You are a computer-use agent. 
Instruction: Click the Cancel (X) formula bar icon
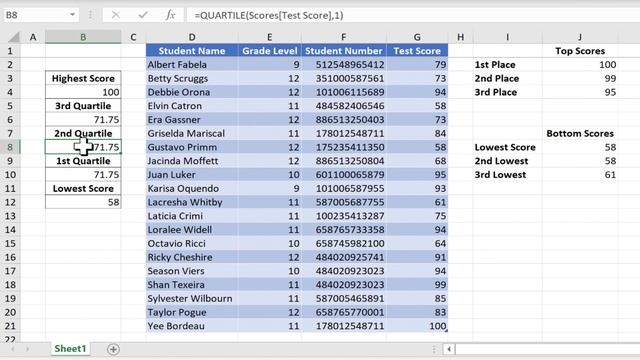(x=116, y=15)
